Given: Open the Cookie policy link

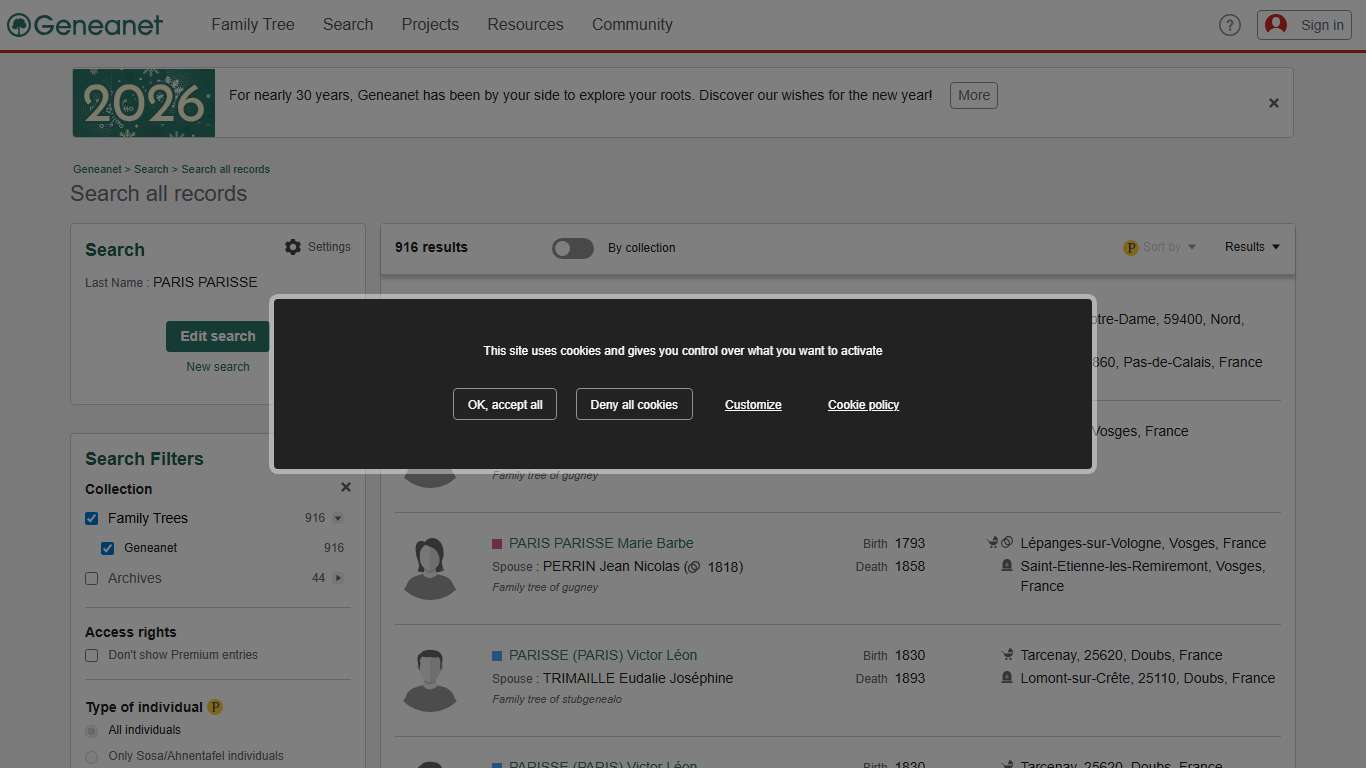Looking at the screenshot, I should (863, 405).
